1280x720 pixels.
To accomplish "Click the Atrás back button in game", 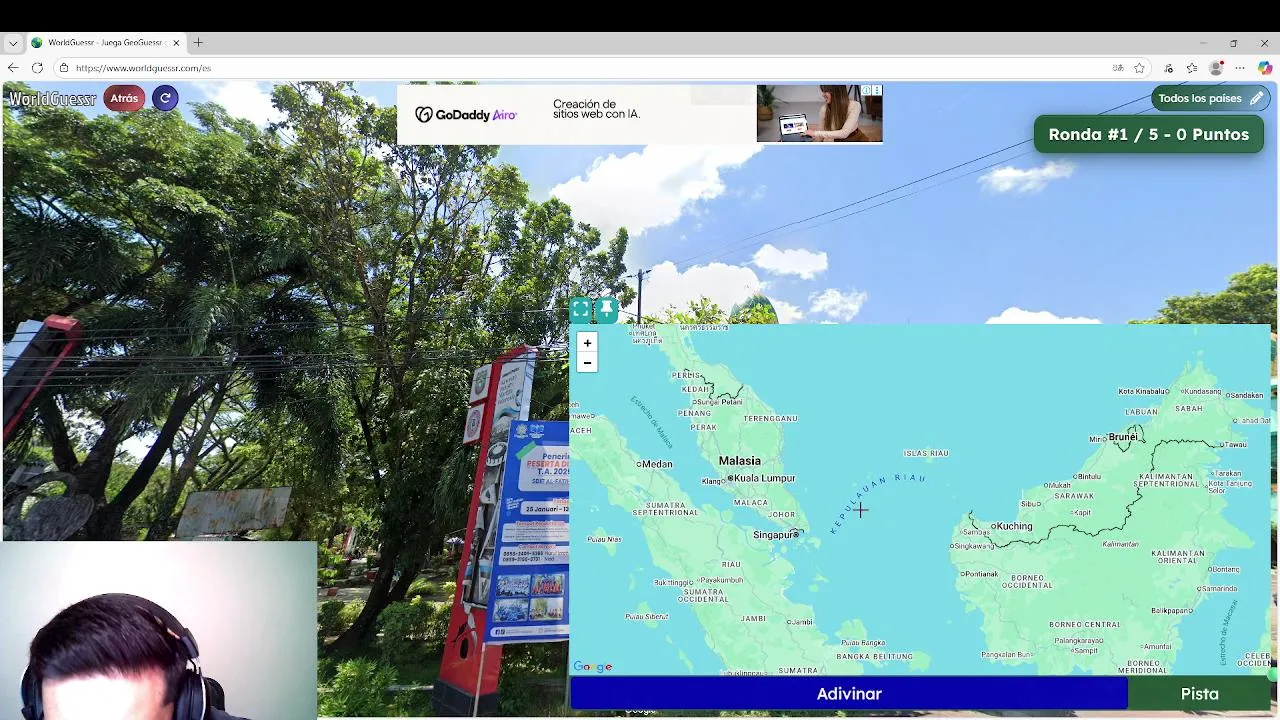I will pos(124,98).
